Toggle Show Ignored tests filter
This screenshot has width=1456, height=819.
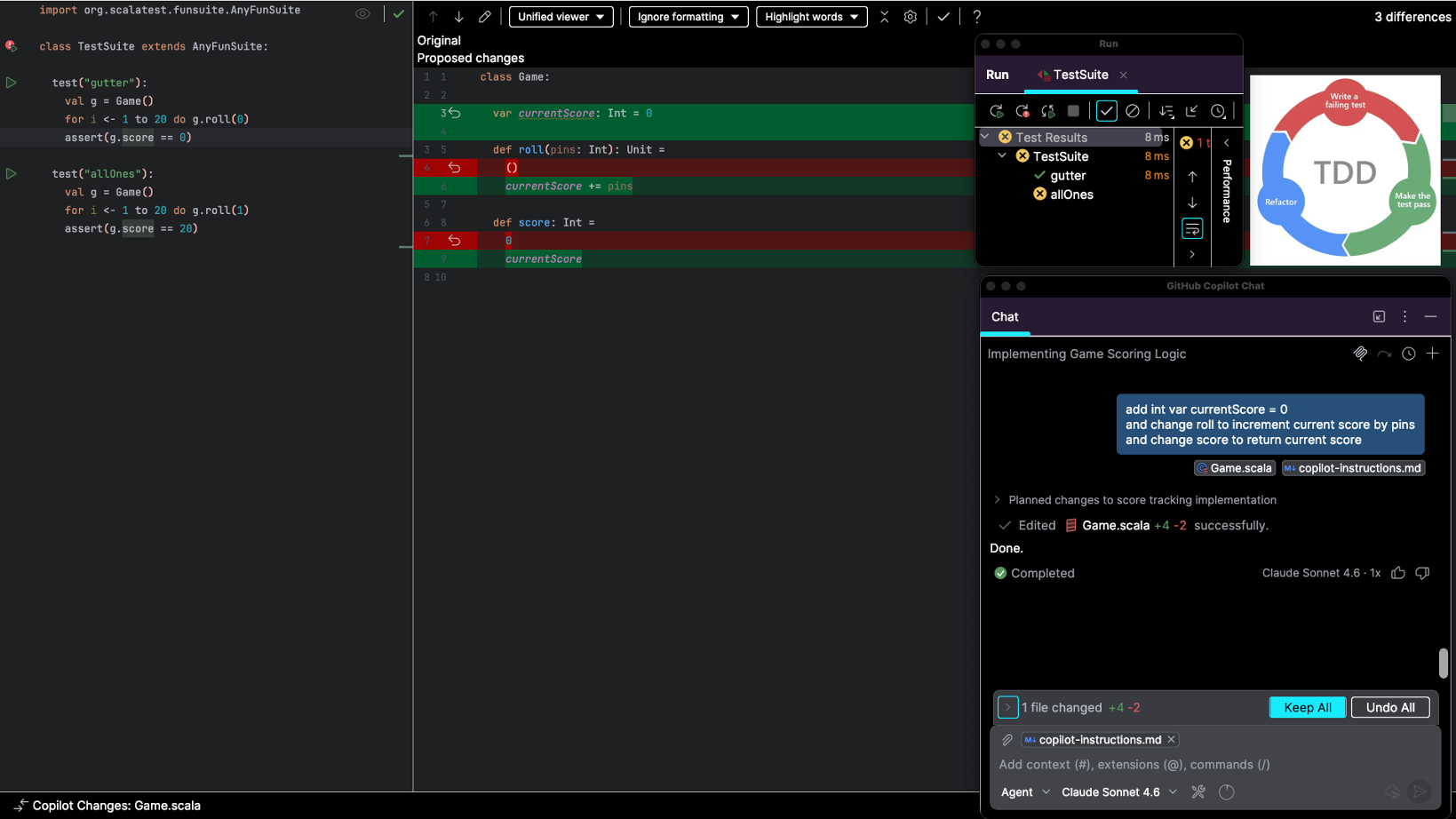pos(1133,111)
